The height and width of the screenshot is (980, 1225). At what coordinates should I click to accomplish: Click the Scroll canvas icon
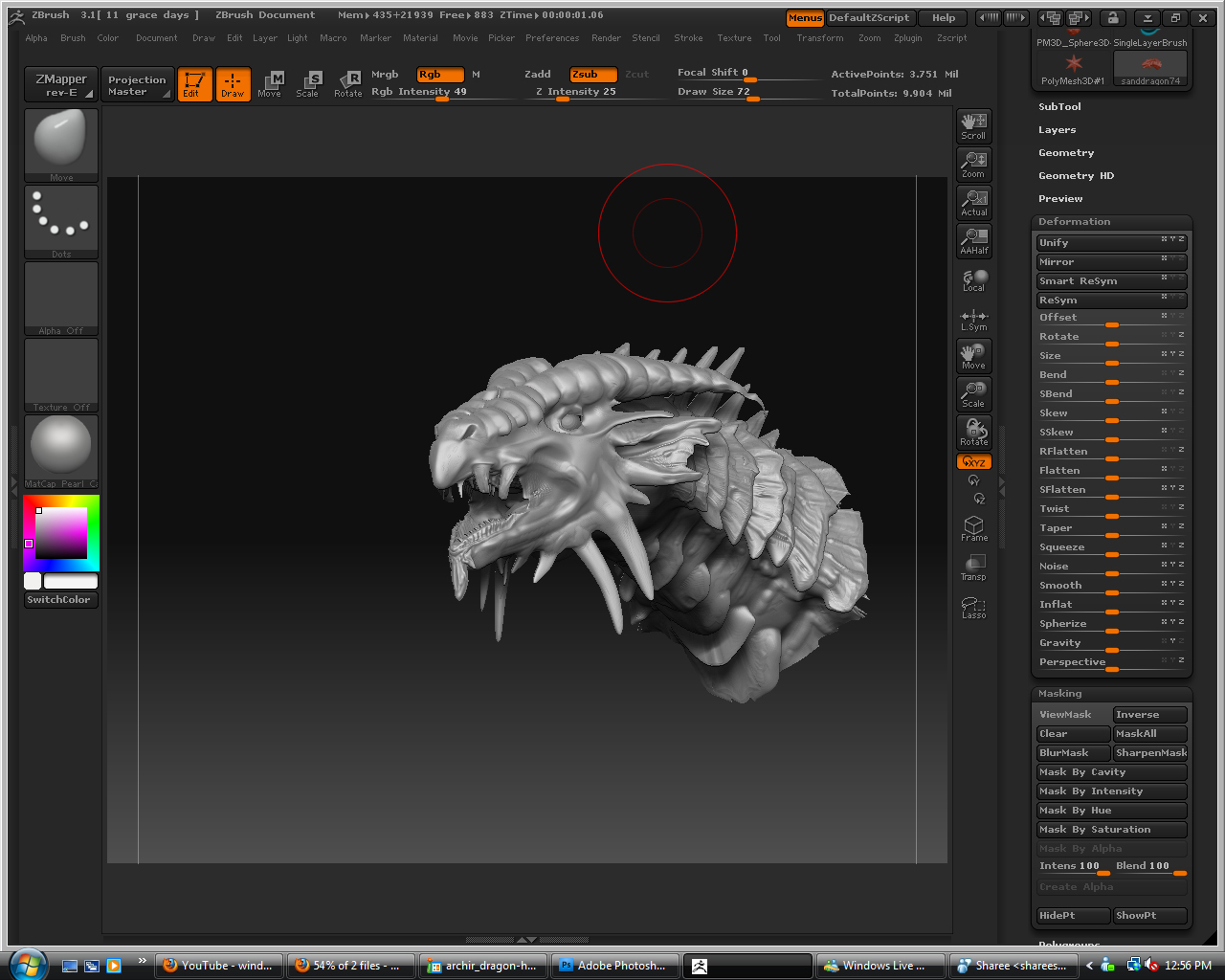coord(973,126)
